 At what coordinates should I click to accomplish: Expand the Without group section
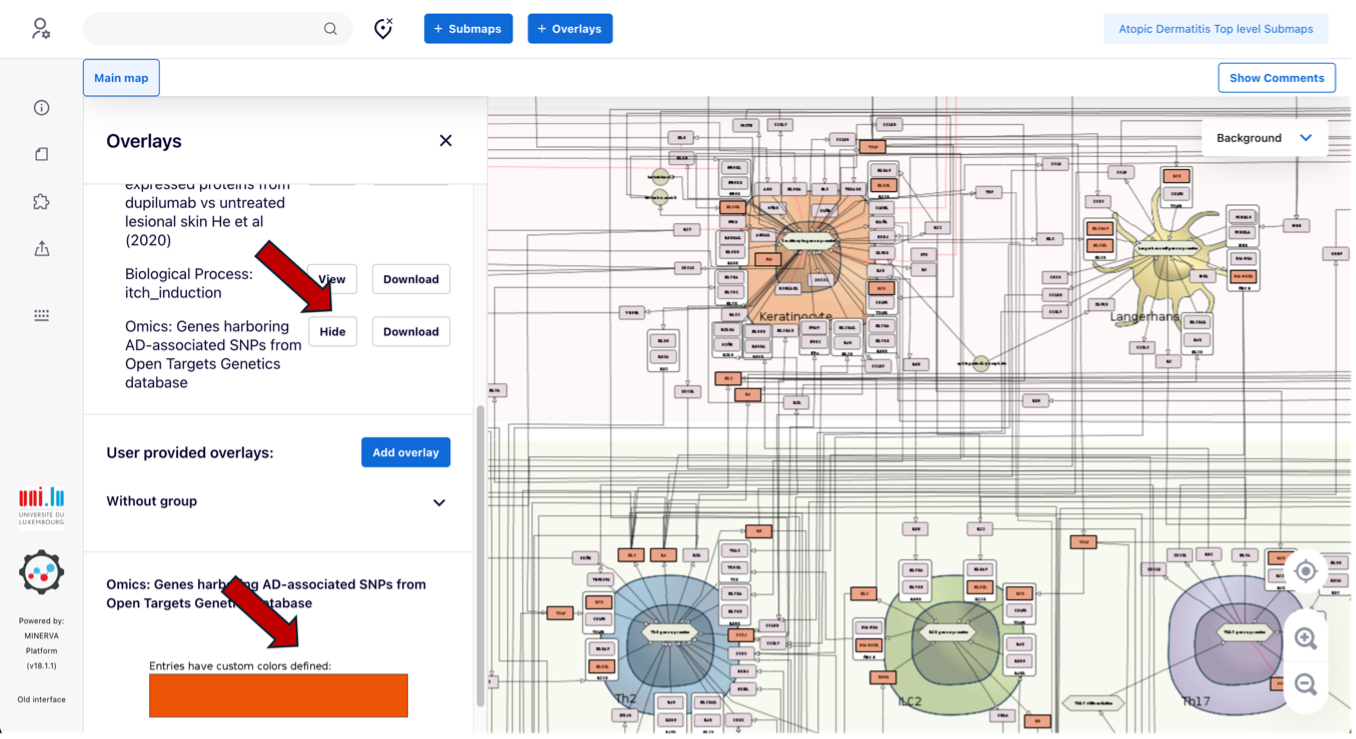[438, 502]
